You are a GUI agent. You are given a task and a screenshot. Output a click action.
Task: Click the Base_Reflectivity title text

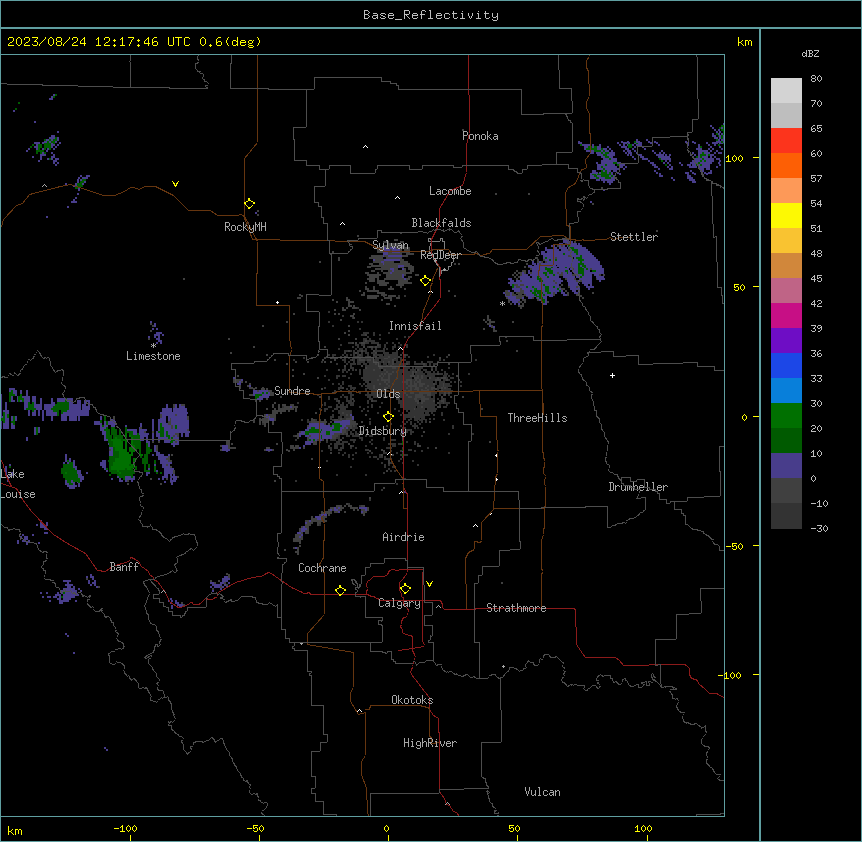click(x=431, y=15)
